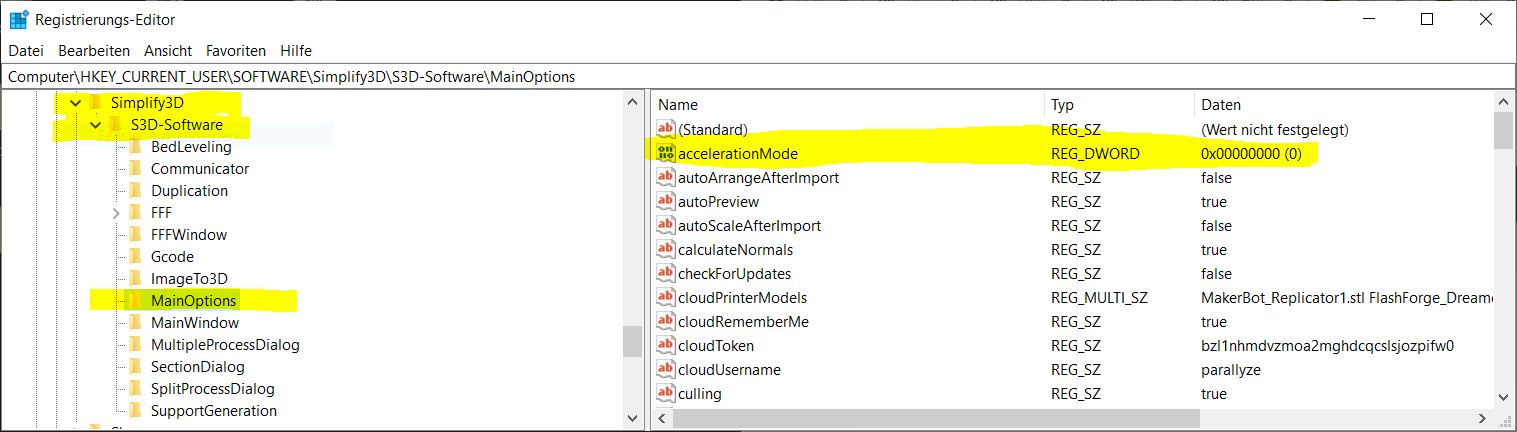Screen dimensions: 1517x432
Task: Select the MainWindow key
Action: pyautogui.click(x=195, y=323)
